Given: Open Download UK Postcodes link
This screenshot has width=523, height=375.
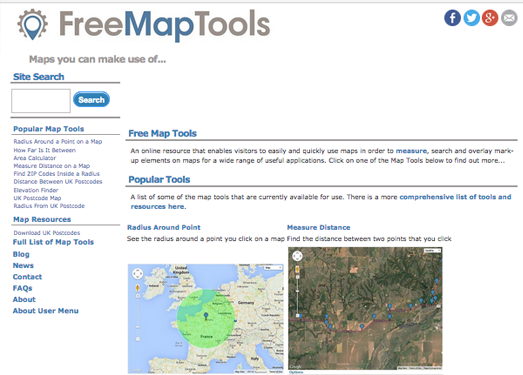Looking at the screenshot, I should coord(47,233).
